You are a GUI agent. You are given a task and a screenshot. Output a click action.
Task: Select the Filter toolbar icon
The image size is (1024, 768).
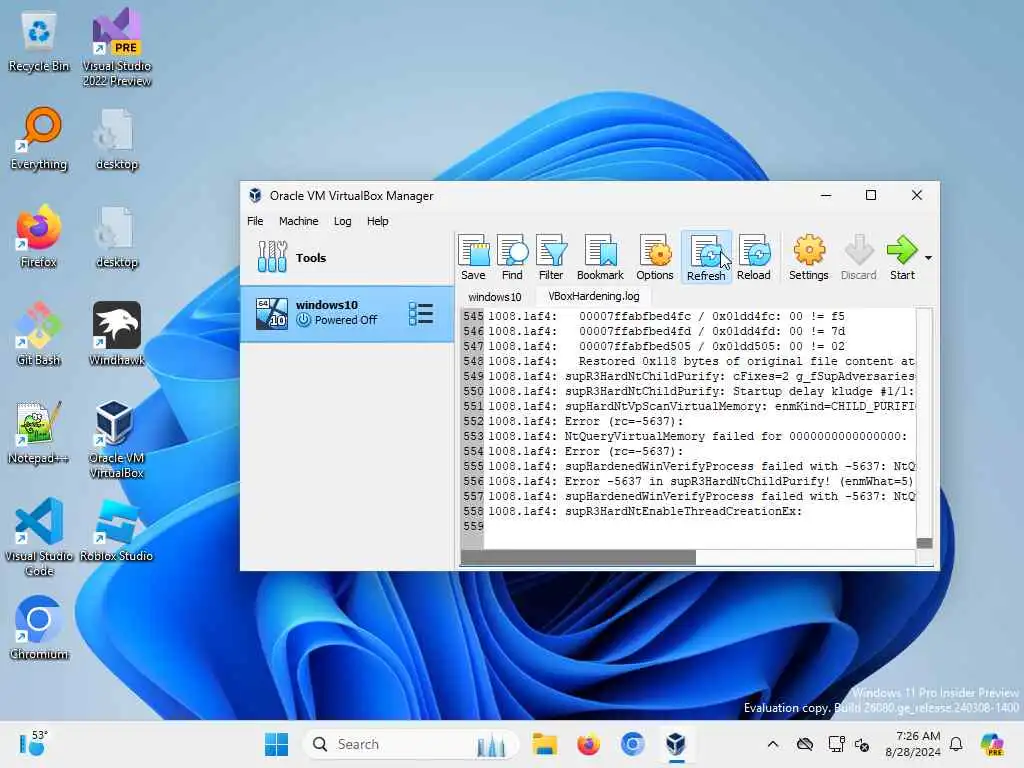coord(551,257)
